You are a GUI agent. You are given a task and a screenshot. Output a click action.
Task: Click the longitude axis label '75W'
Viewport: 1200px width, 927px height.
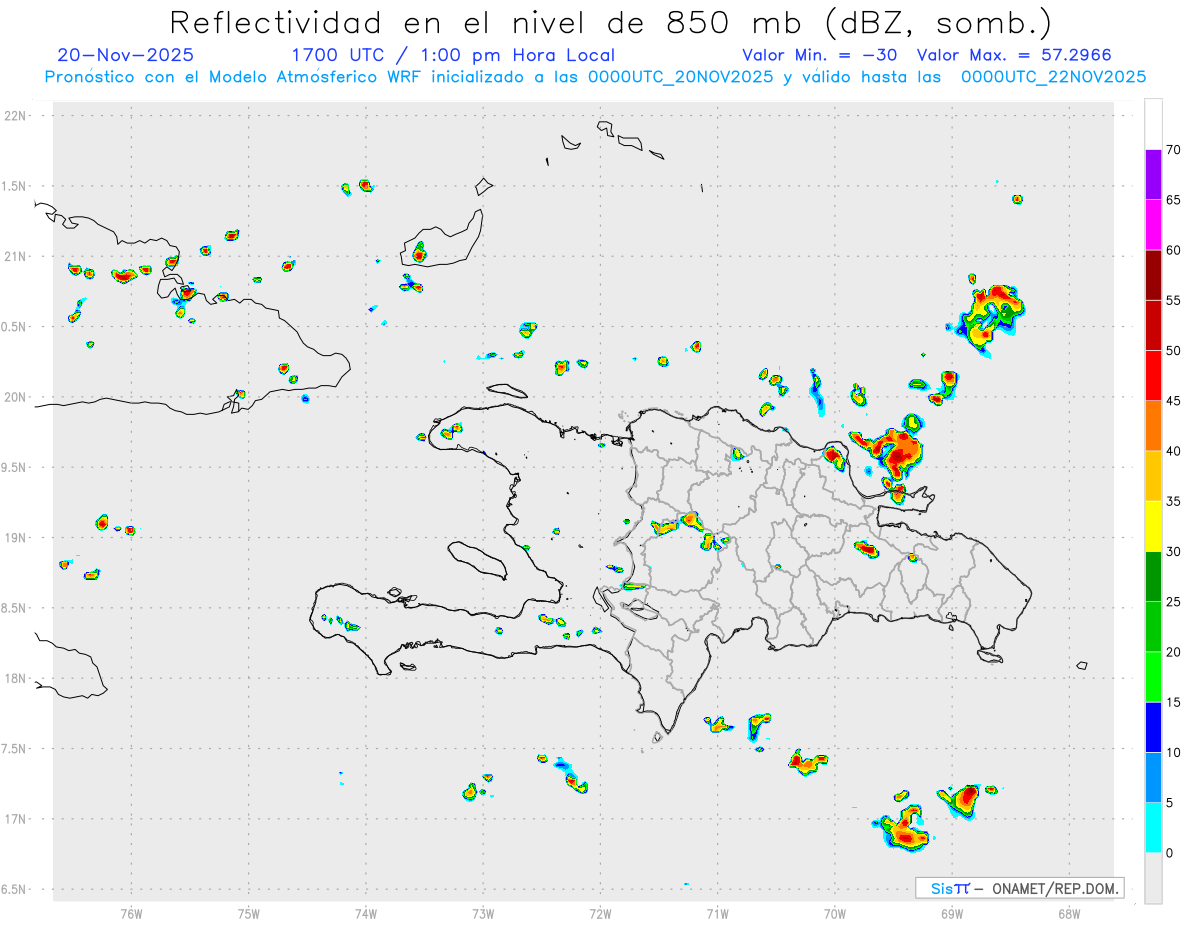pos(249,913)
